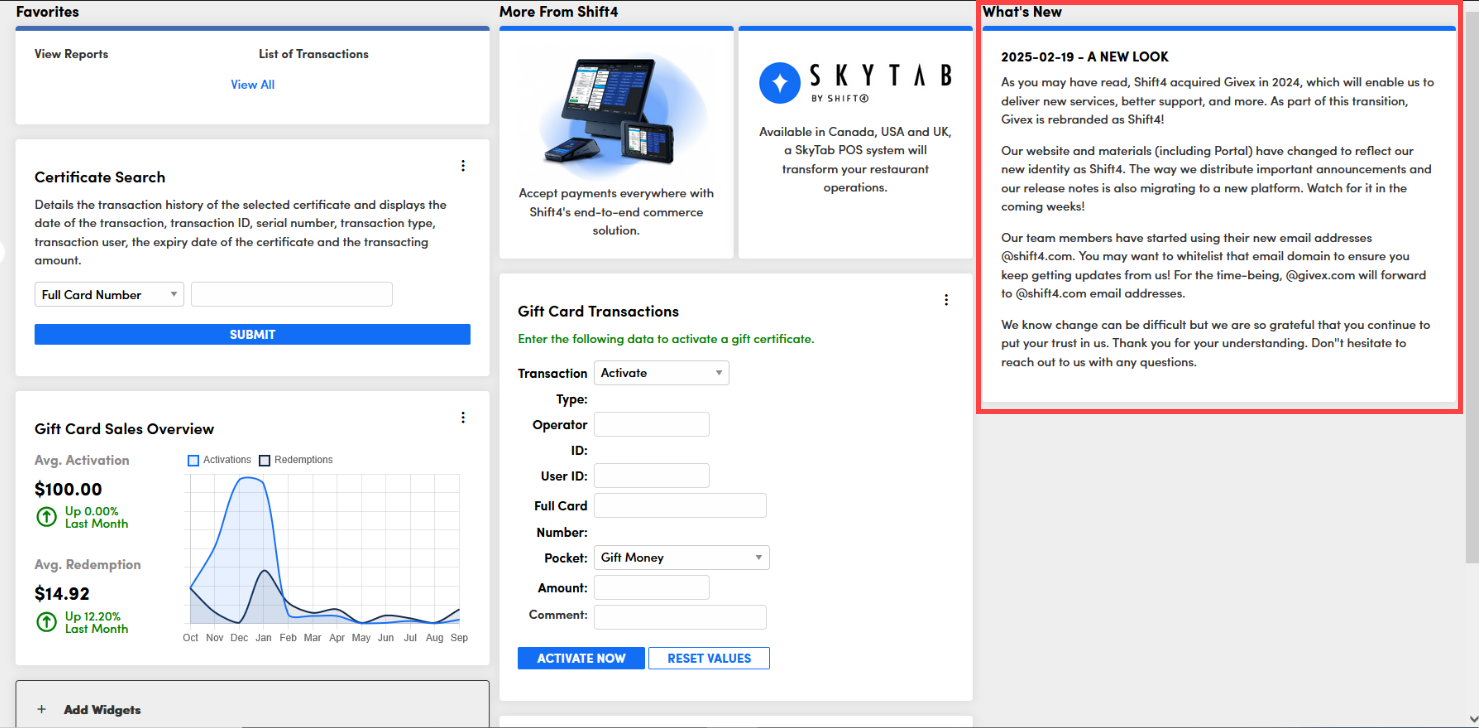Open List of Transactions favorite
Viewport: 1479px width, 728px height.
(x=313, y=54)
